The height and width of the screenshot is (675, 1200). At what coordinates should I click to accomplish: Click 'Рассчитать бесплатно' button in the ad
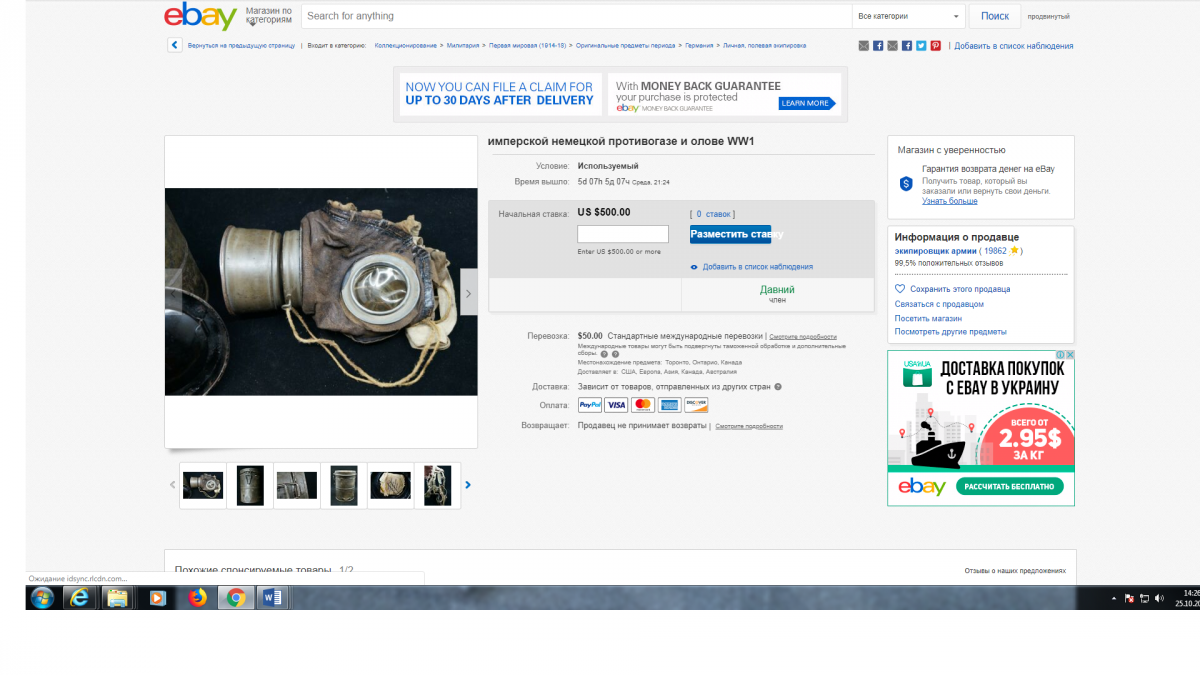[x=1008, y=487]
